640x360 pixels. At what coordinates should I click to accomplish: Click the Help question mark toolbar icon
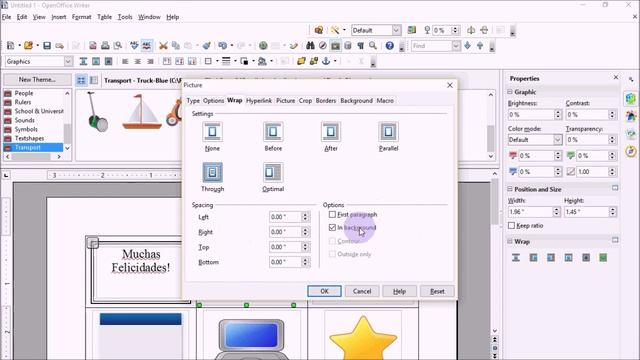click(x=389, y=46)
